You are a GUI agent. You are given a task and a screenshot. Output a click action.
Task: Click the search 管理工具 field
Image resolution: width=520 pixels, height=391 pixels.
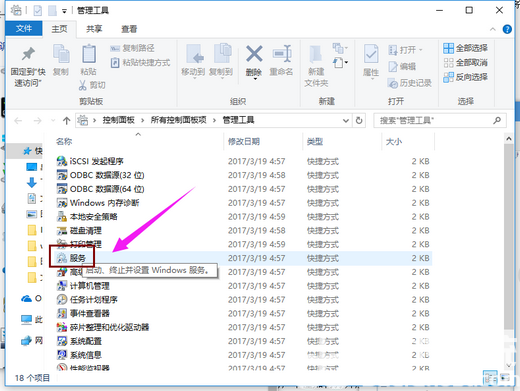pos(440,120)
